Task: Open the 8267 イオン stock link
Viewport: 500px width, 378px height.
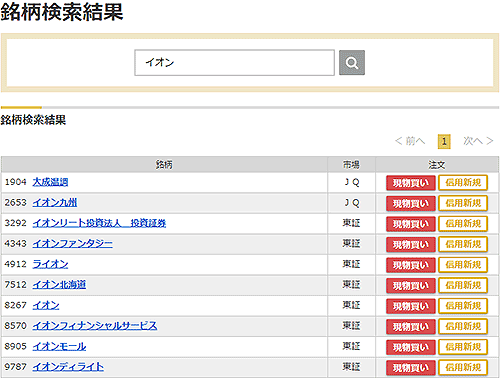Action: point(46,305)
